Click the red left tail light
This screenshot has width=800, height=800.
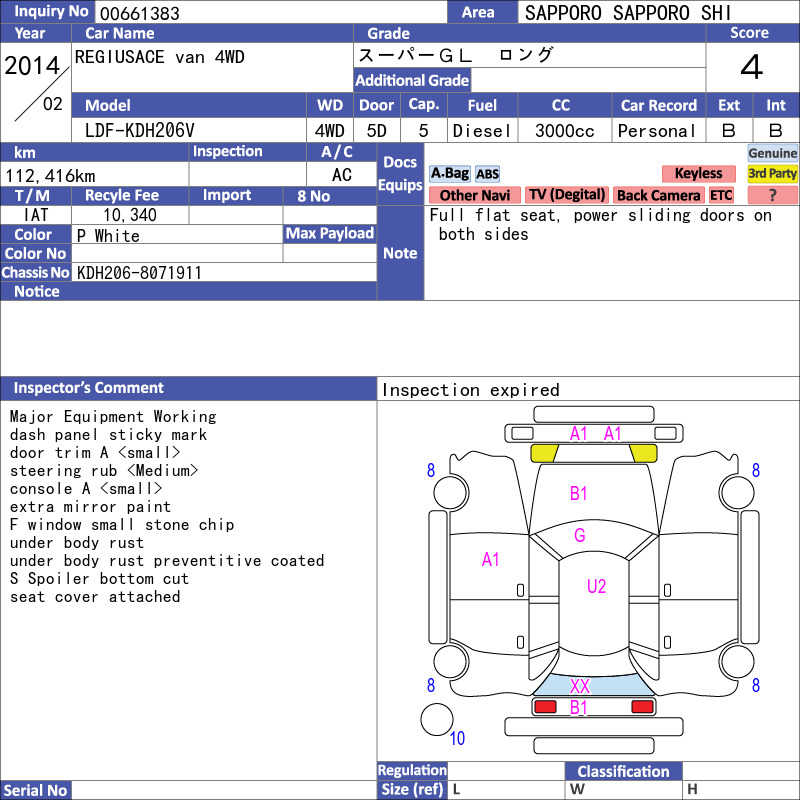click(x=545, y=707)
